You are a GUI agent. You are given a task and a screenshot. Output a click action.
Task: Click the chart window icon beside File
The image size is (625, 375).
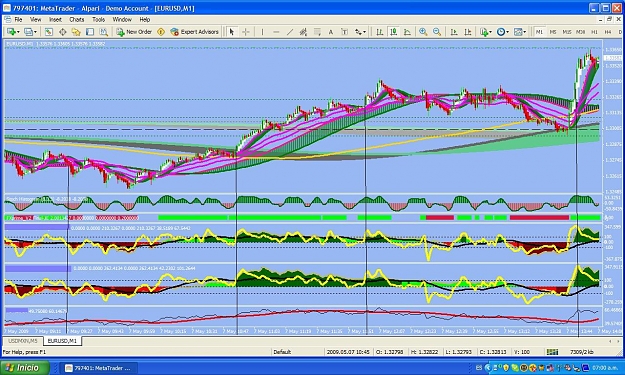coord(7,19)
